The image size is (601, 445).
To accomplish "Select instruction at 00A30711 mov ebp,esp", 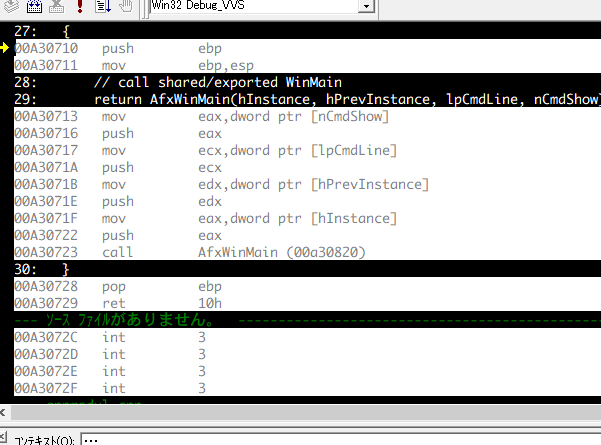I will [x=307, y=65].
